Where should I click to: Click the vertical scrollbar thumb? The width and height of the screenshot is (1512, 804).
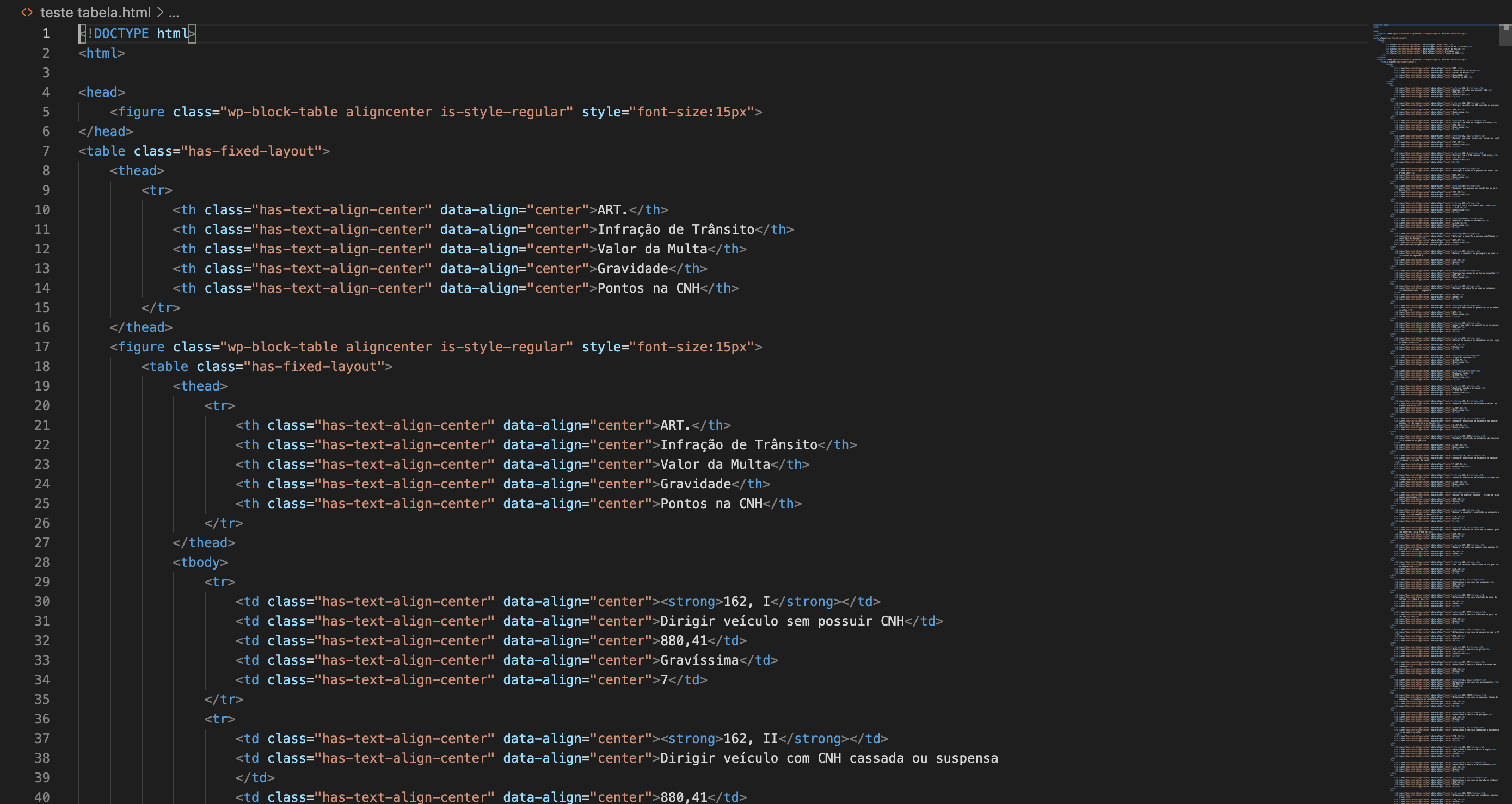pos(1505,35)
